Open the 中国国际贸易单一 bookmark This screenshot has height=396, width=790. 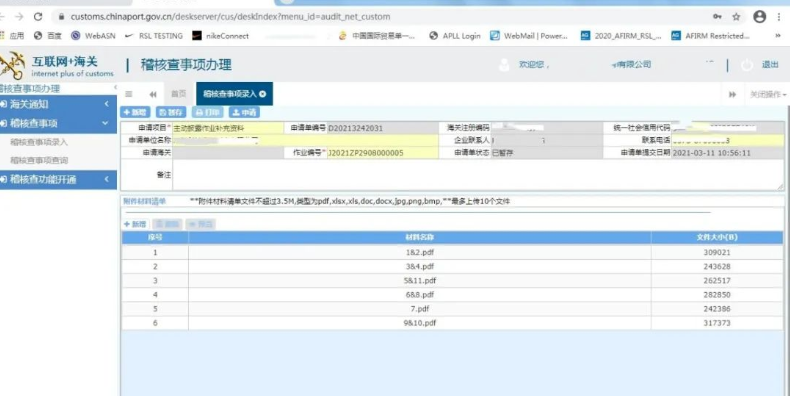click(x=377, y=36)
